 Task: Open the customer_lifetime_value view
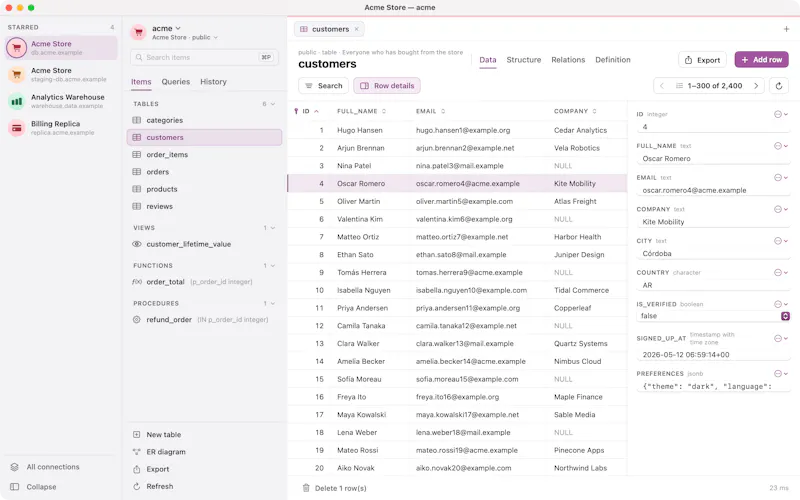pos(204,244)
